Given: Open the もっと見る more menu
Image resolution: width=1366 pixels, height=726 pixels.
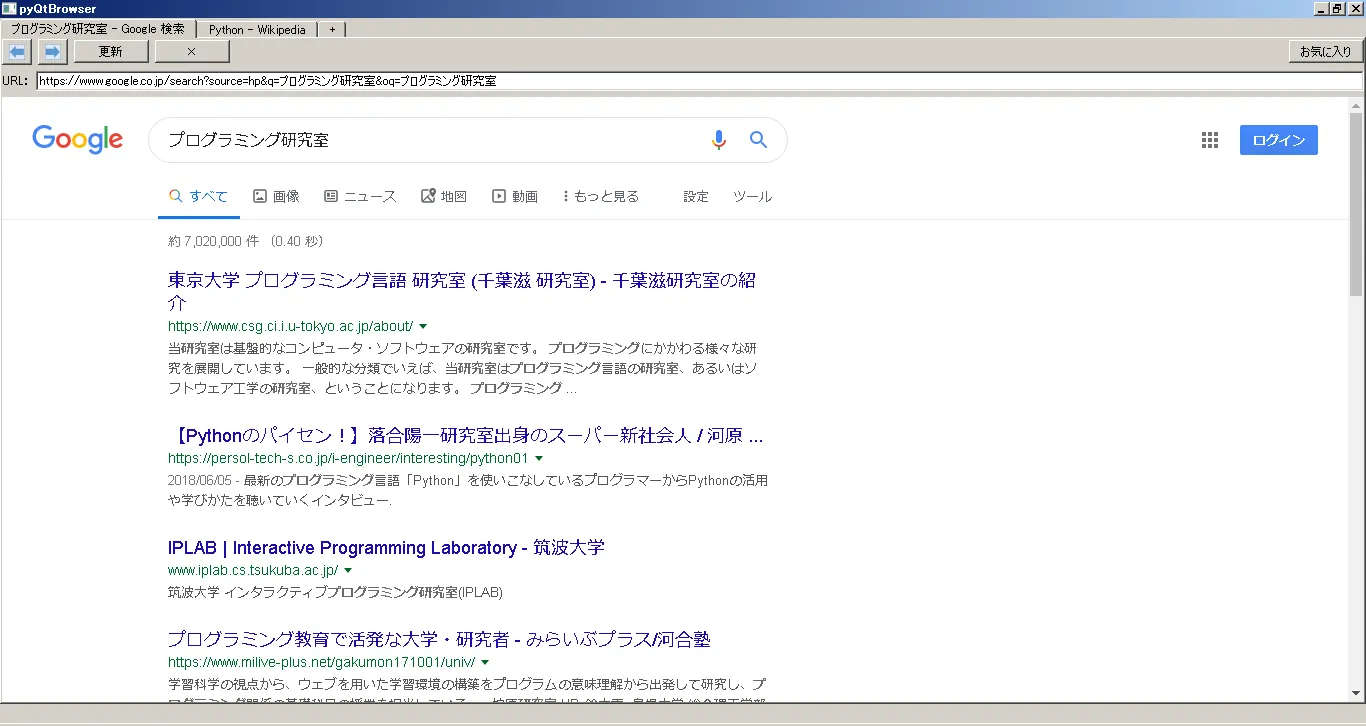Looking at the screenshot, I should point(601,197).
